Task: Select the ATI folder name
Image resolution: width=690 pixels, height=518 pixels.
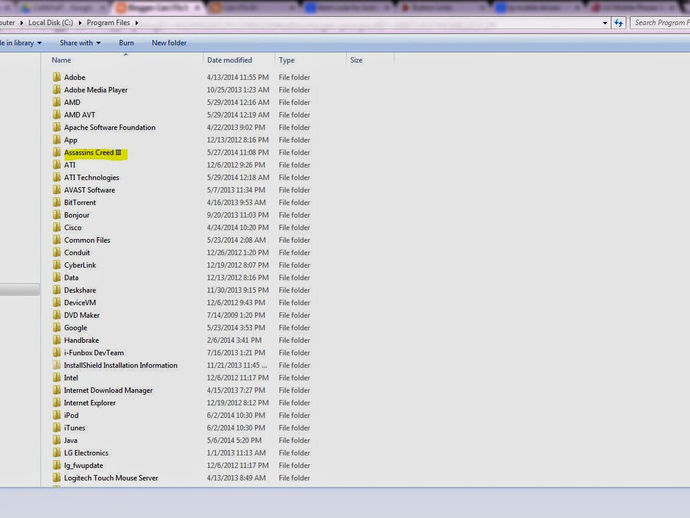Action: point(70,165)
